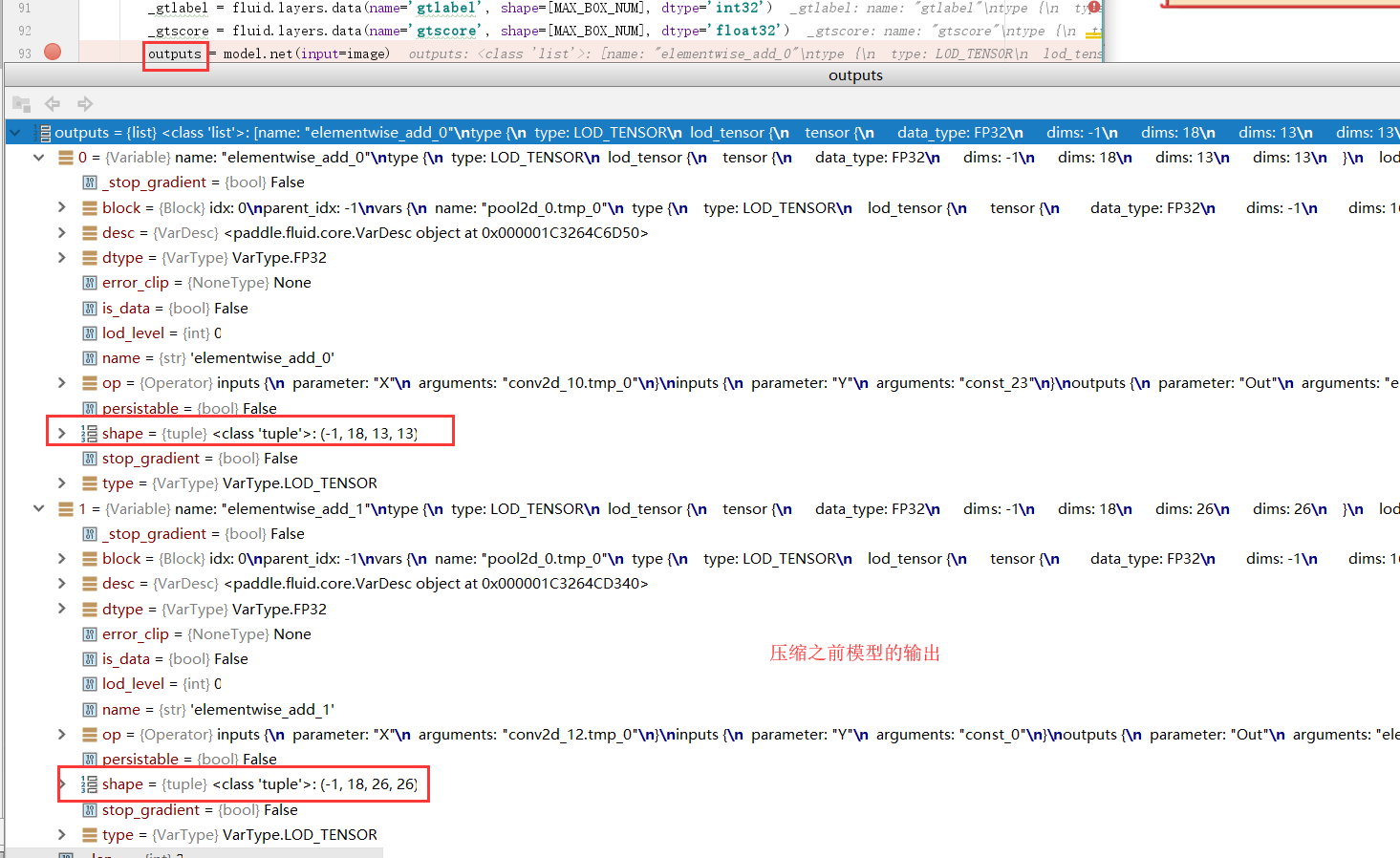Click the bool icon beside is_data under elementwise_add_0
Viewport: 1400px width, 858px height.
coord(89,308)
